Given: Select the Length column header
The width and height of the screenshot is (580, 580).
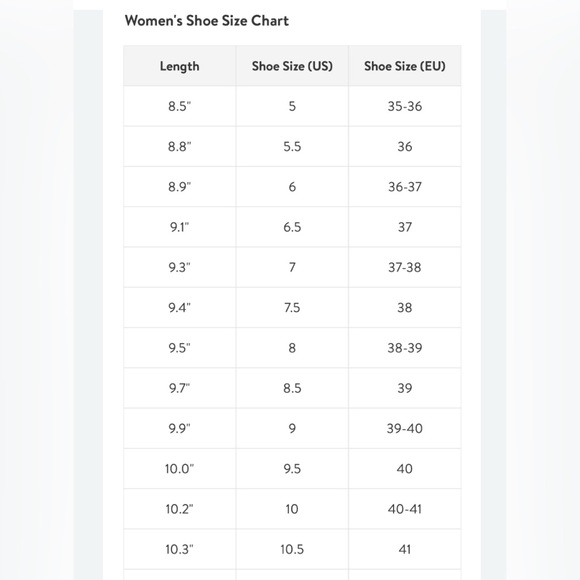Looking at the screenshot, I should click(180, 66).
